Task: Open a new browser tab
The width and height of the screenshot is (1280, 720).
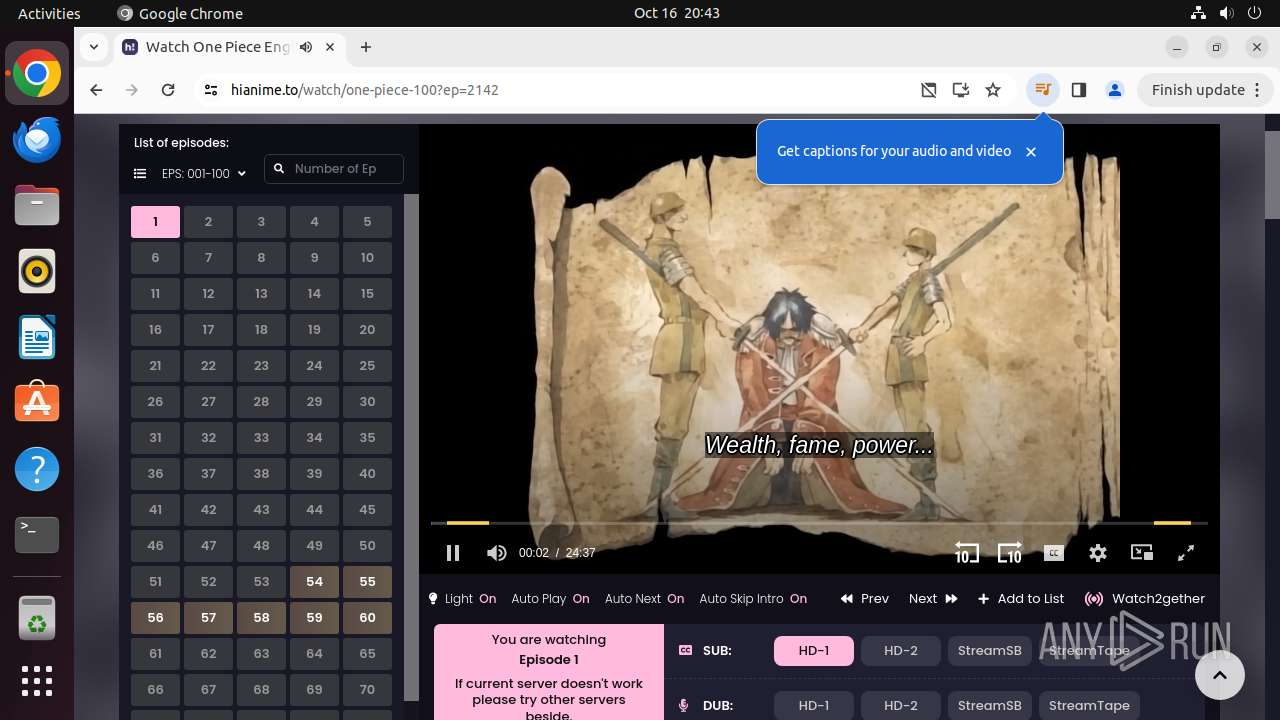Action: [x=366, y=47]
